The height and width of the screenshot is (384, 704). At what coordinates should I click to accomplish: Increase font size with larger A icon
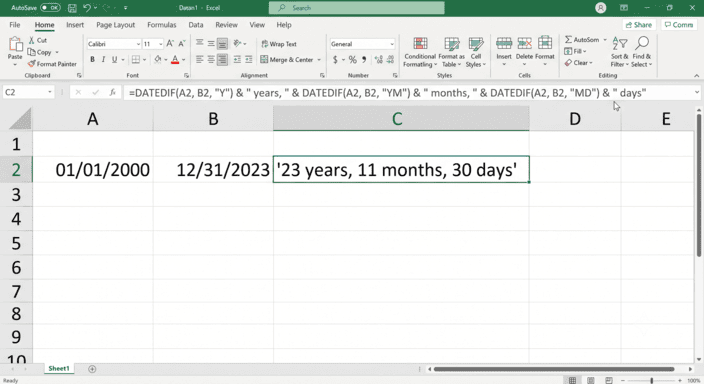(x=170, y=44)
